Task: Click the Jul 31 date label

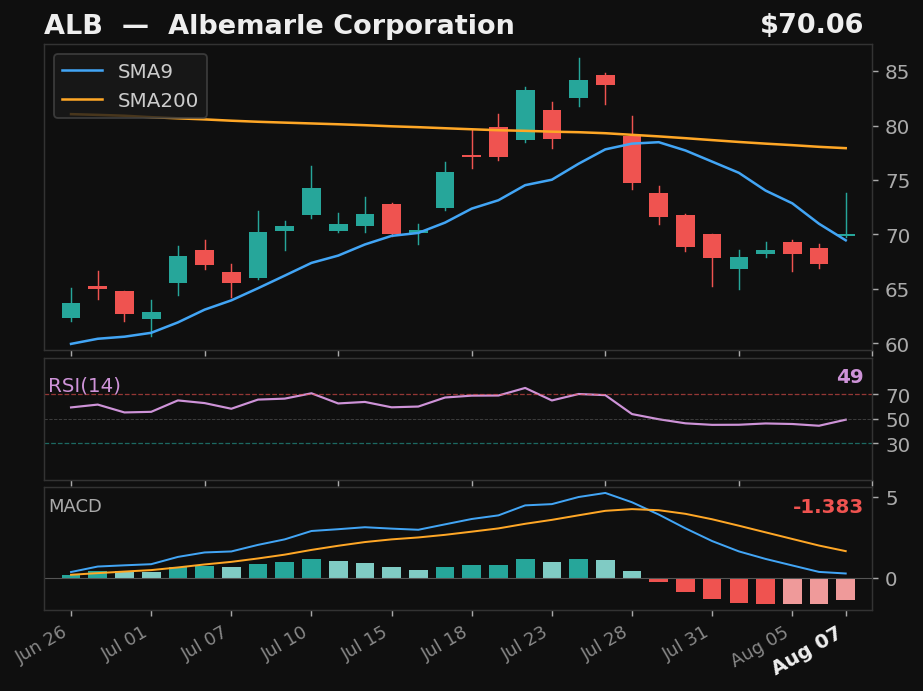Action: pyautogui.click(x=687, y=643)
